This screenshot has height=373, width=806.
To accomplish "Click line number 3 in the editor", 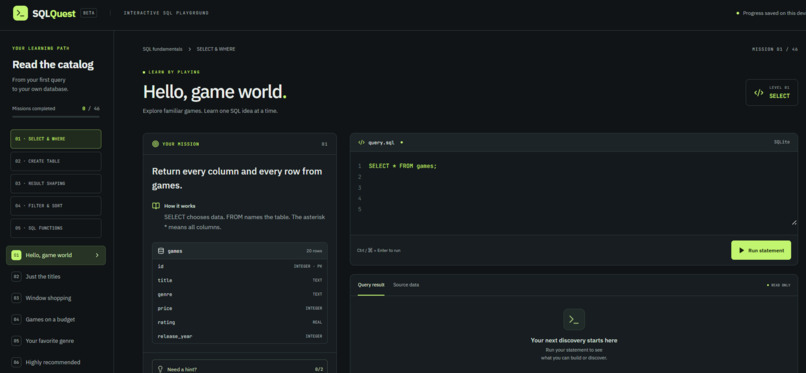I will (x=359, y=188).
